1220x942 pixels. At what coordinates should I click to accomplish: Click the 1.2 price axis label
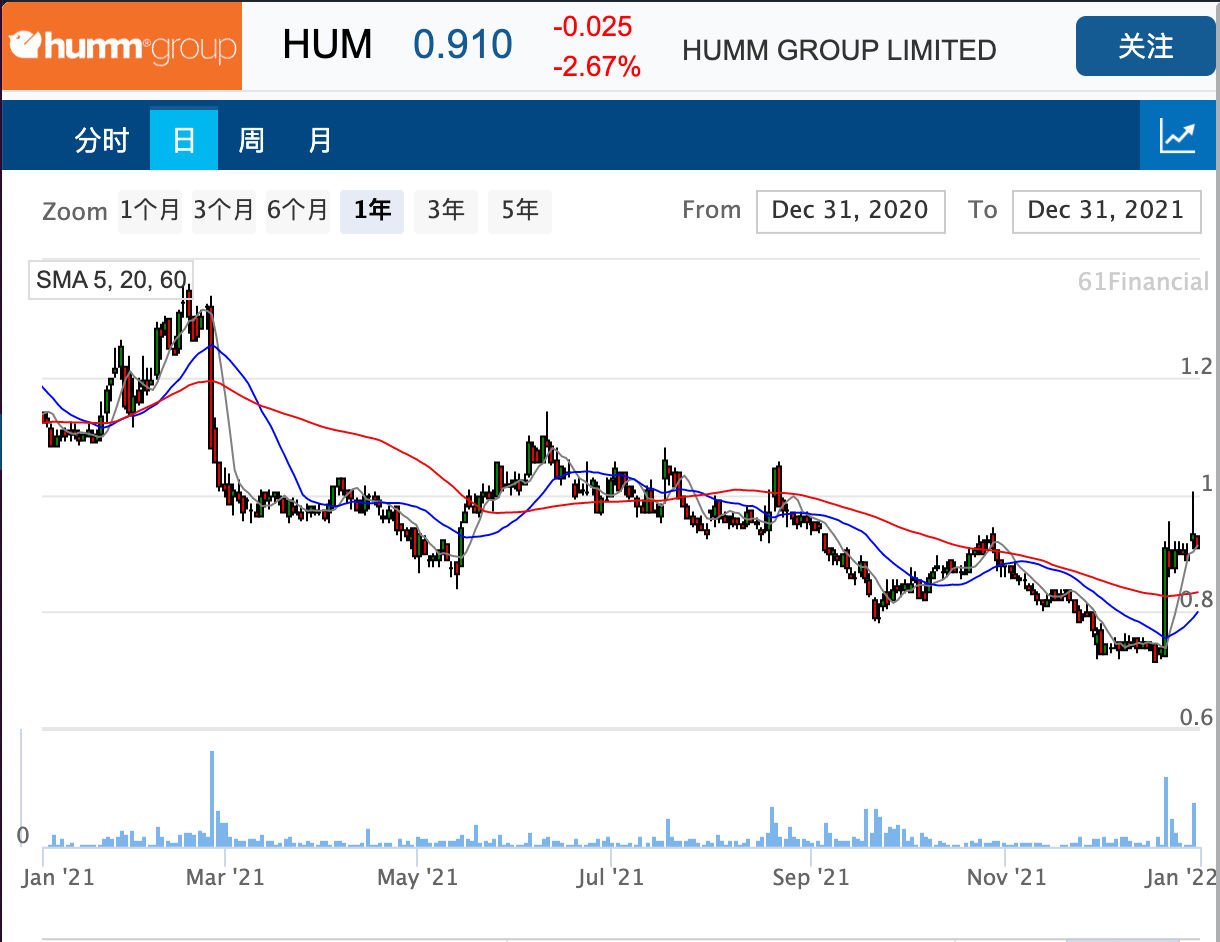(x=1195, y=366)
